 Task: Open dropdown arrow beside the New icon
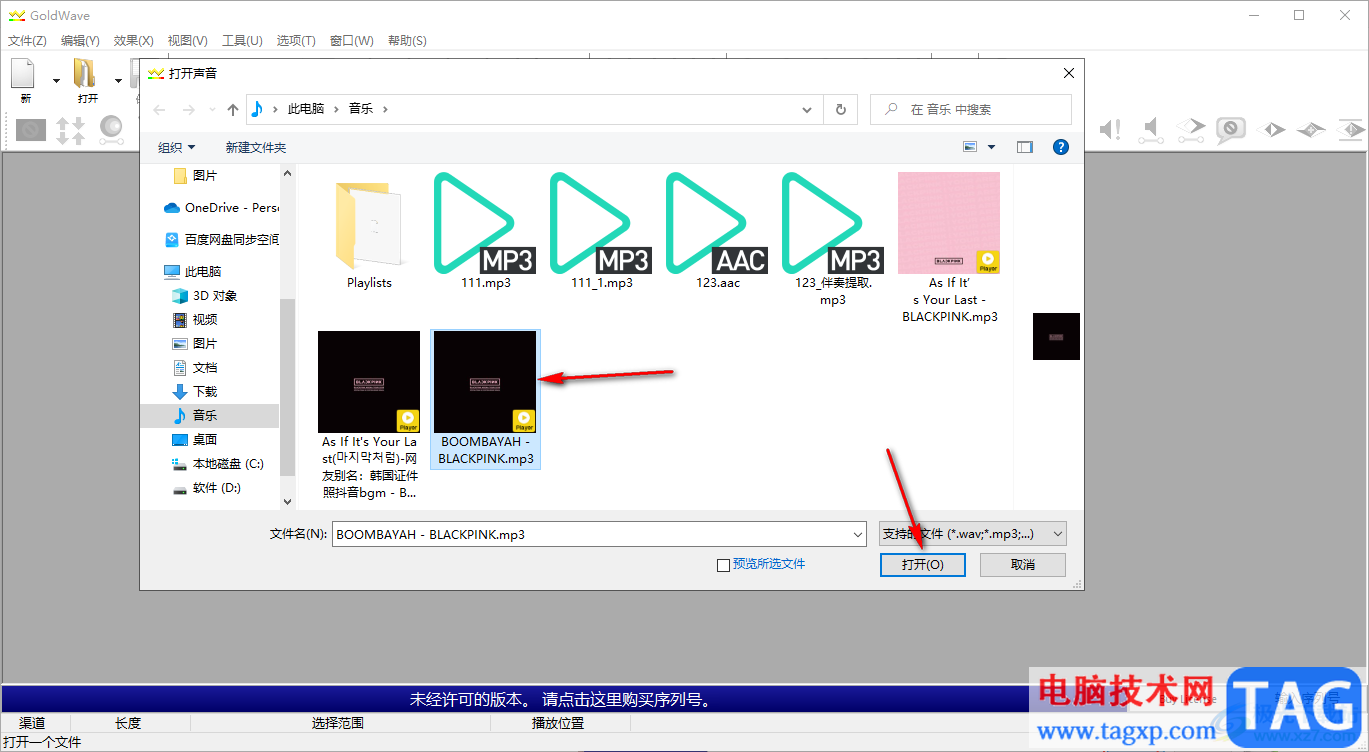56,81
